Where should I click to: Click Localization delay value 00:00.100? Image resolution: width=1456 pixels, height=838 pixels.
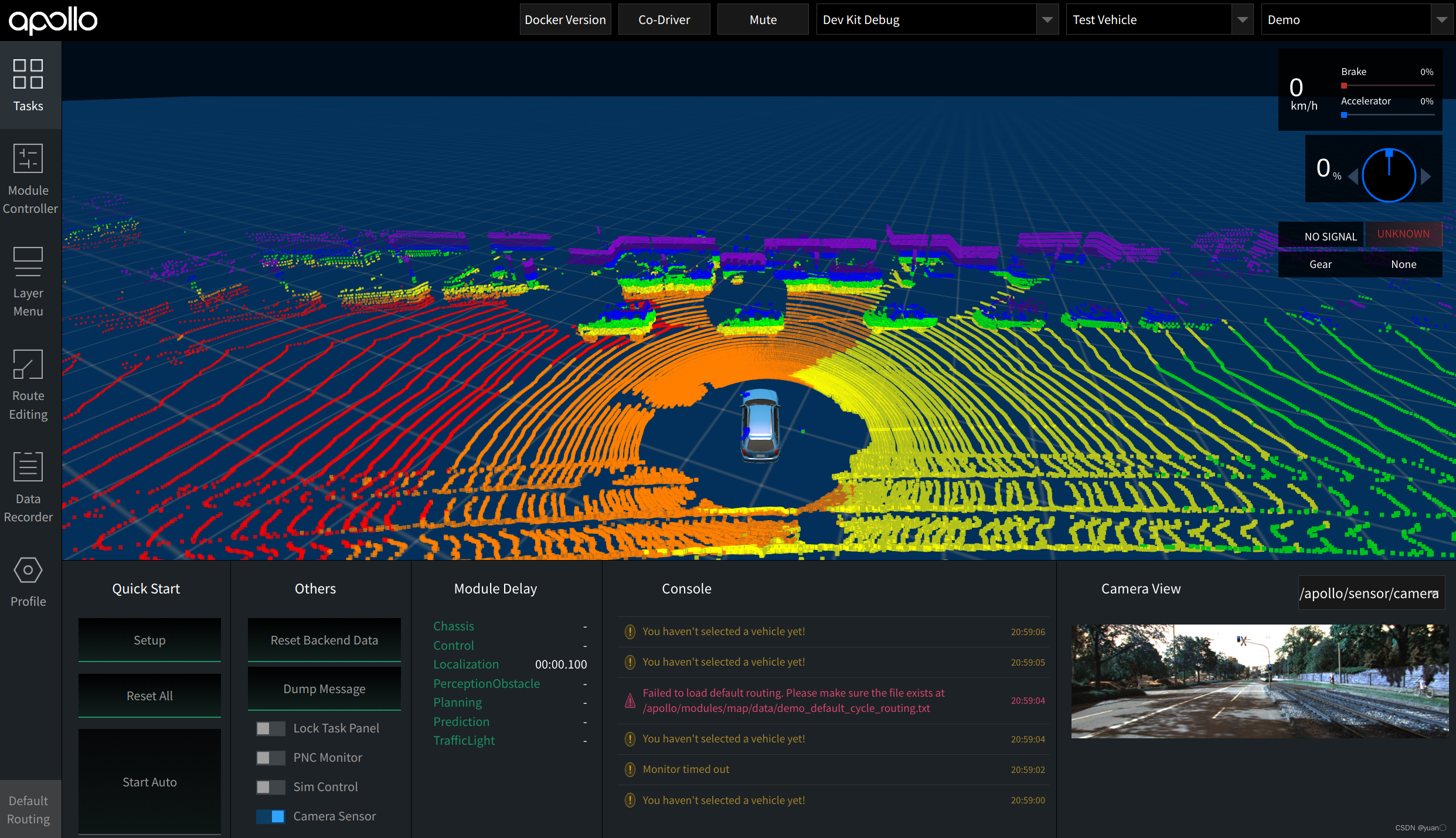(x=560, y=664)
